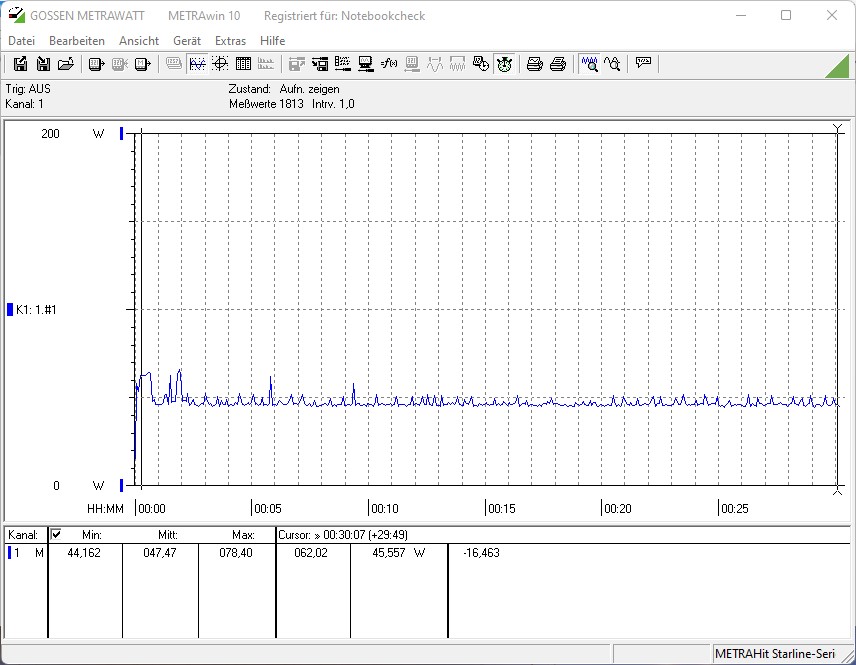This screenshot has width=856, height=665.
Task: Click the open folder icon in toolbar
Action: click(x=66, y=64)
